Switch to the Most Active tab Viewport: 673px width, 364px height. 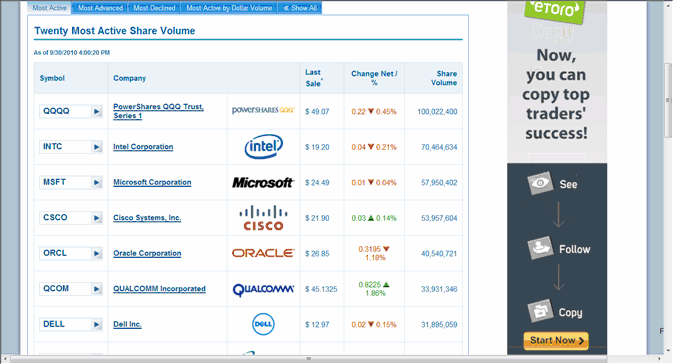pyautogui.click(x=49, y=8)
